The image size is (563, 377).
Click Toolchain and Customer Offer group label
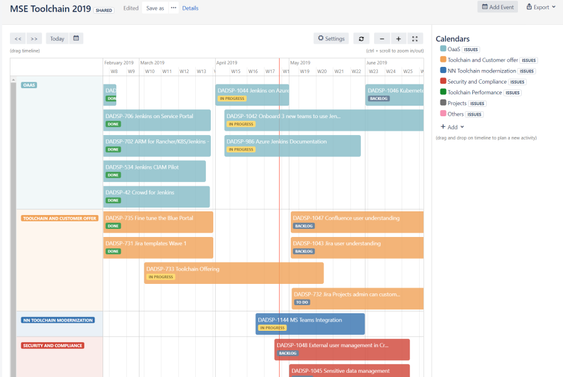pos(59,218)
